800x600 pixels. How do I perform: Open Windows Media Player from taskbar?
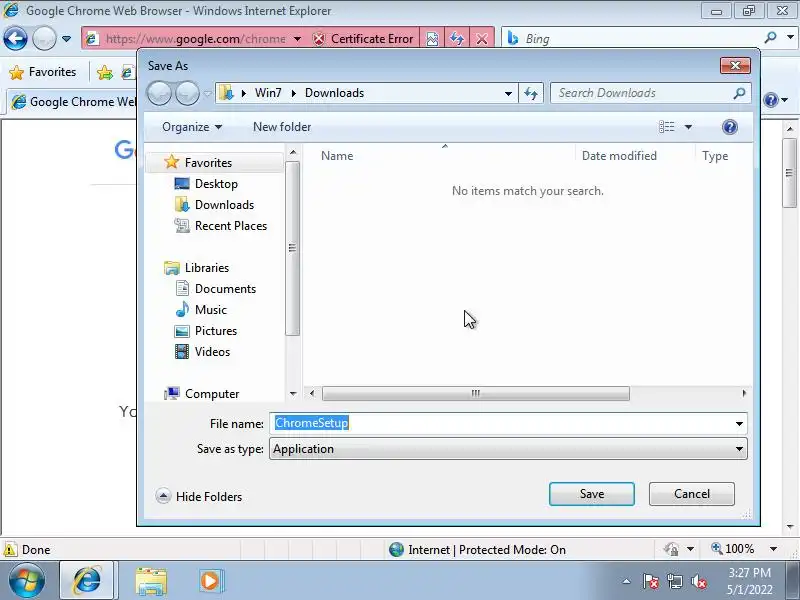pos(210,581)
